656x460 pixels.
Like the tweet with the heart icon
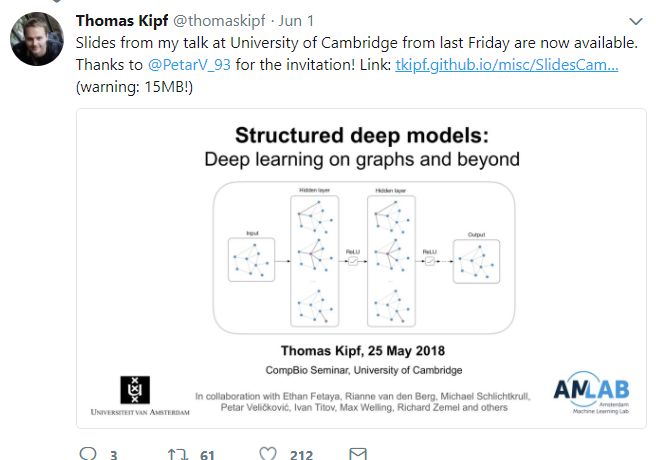pyautogui.click(x=268, y=454)
